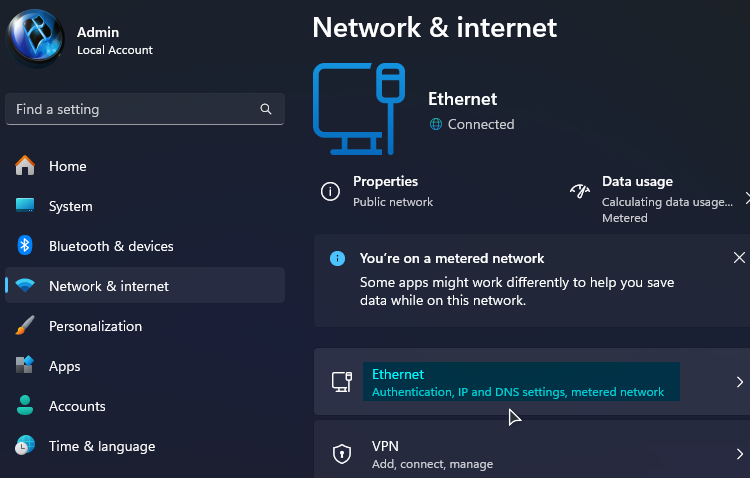Click the Find a setting search field

tap(145, 109)
